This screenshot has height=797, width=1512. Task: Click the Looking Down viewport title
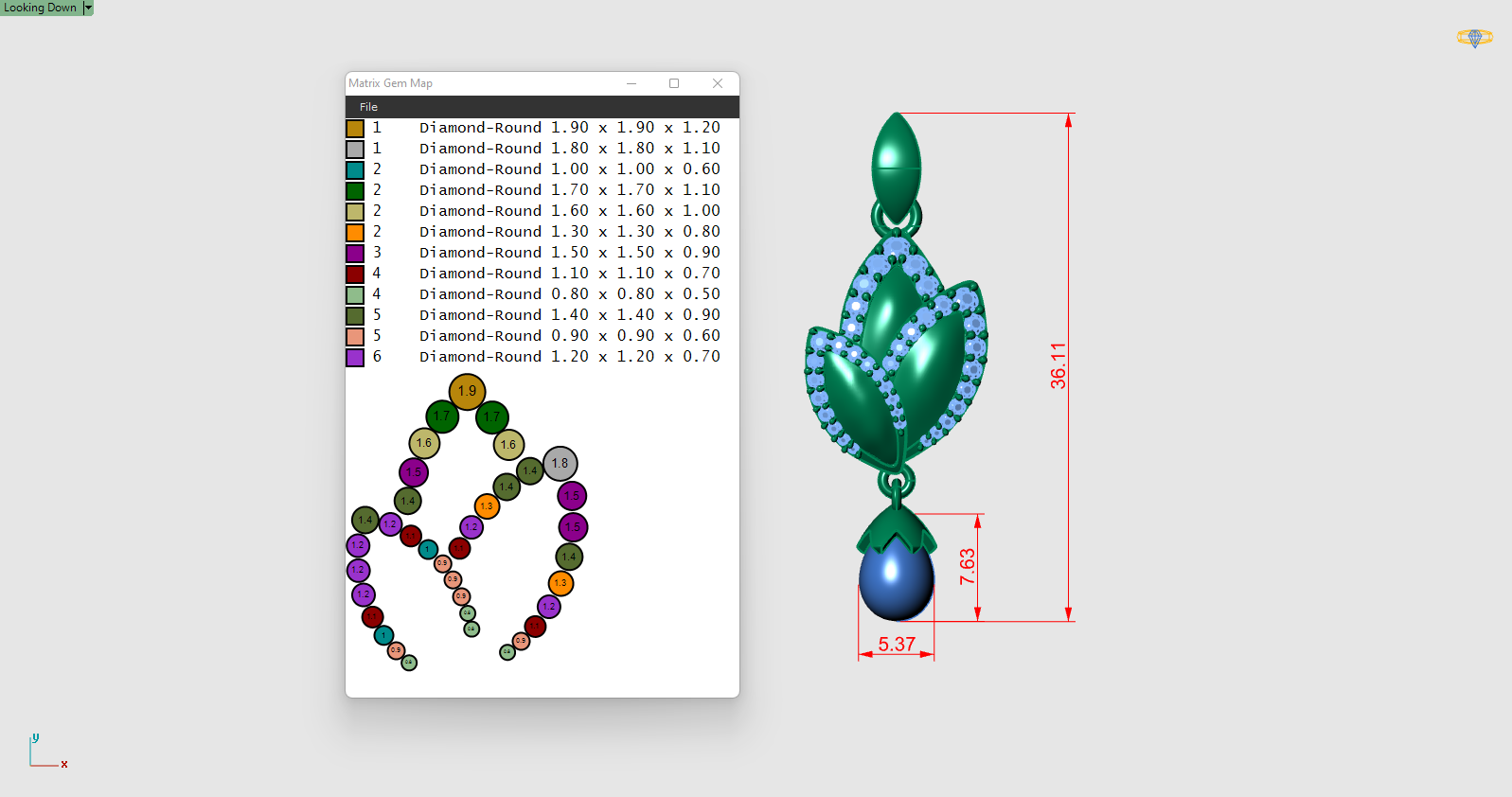pyautogui.click(x=40, y=8)
